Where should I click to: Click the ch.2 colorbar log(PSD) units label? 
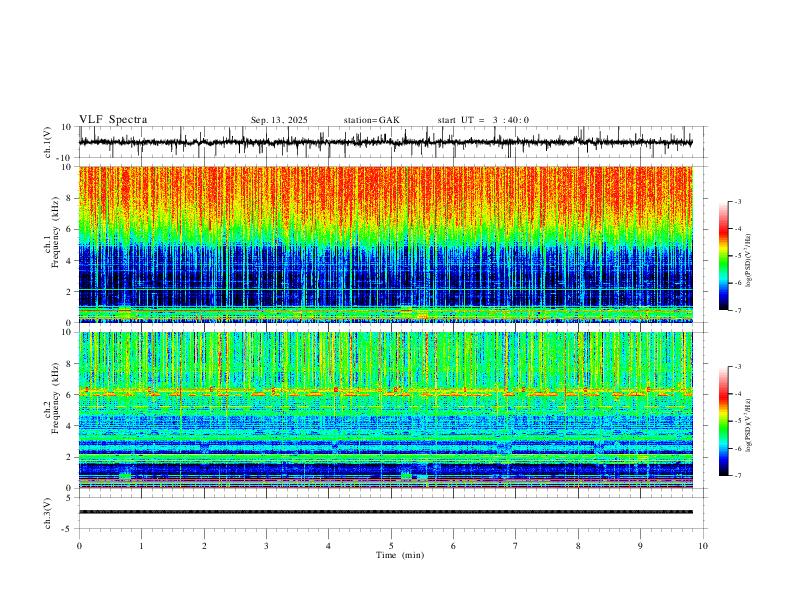(x=749, y=426)
